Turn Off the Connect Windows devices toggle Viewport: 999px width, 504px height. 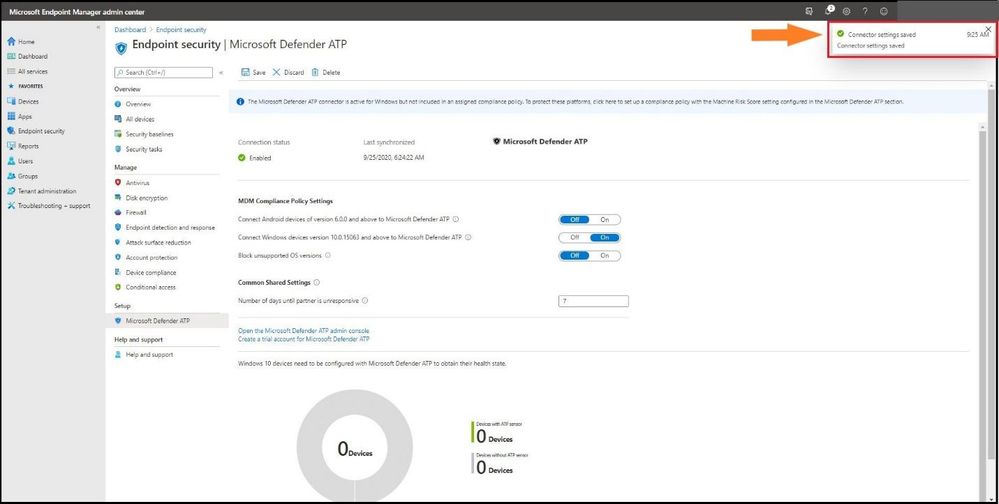pyautogui.click(x=575, y=237)
